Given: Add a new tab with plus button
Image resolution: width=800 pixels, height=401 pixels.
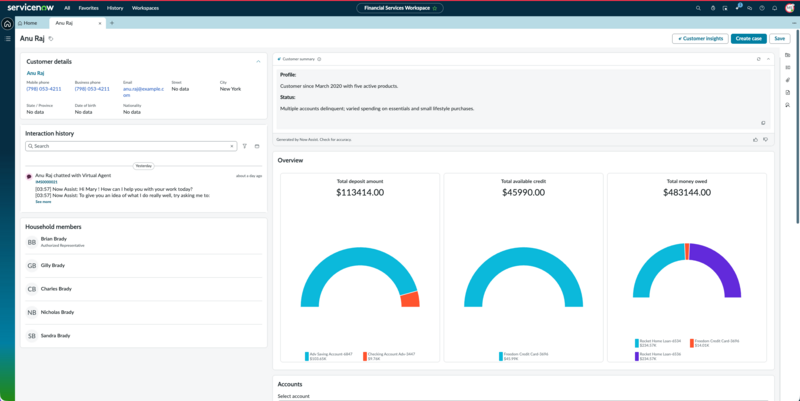Looking at the screenshot, I should click(x=112, y=23).
